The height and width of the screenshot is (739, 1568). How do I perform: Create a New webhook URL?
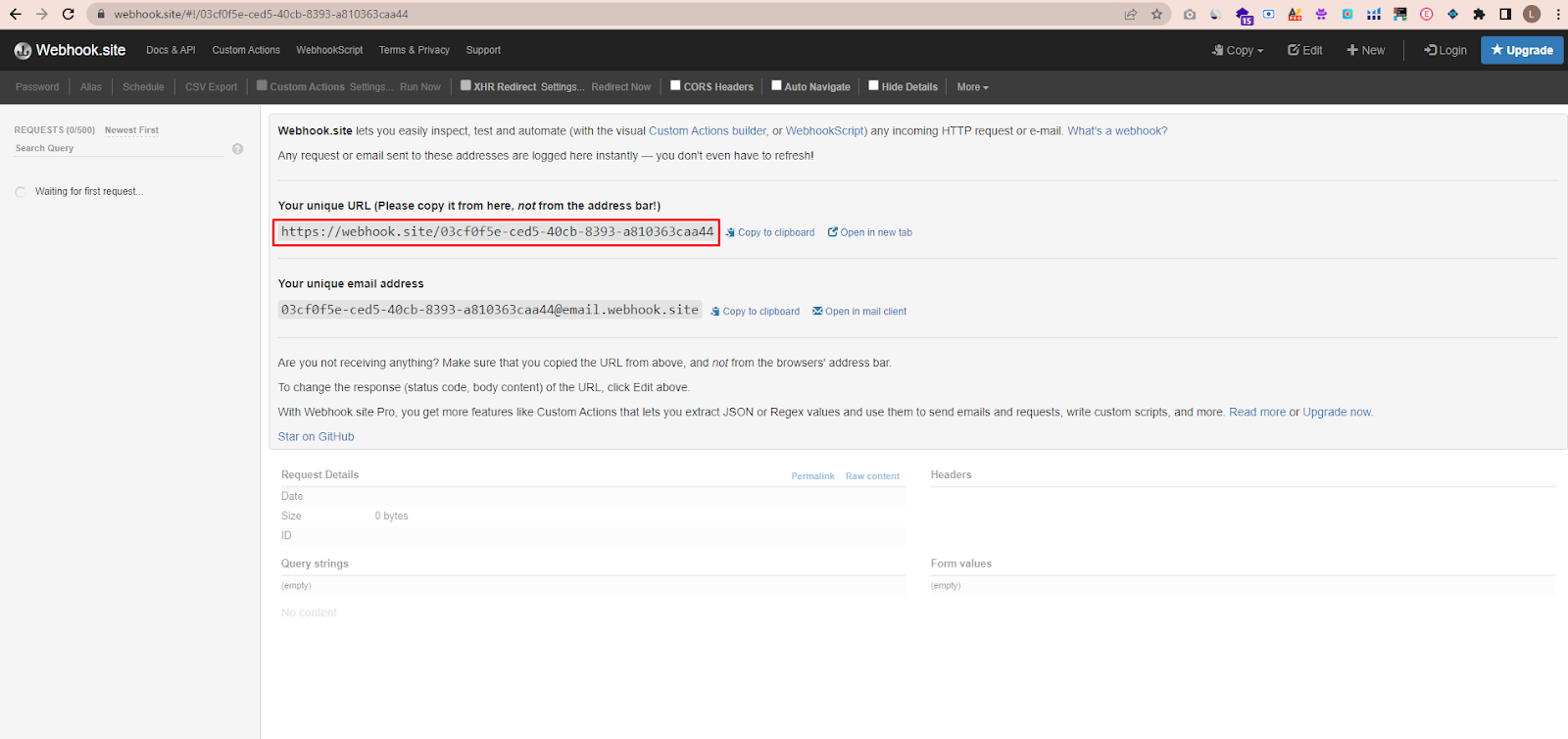pyautogui.click(x=1365, y=50)
